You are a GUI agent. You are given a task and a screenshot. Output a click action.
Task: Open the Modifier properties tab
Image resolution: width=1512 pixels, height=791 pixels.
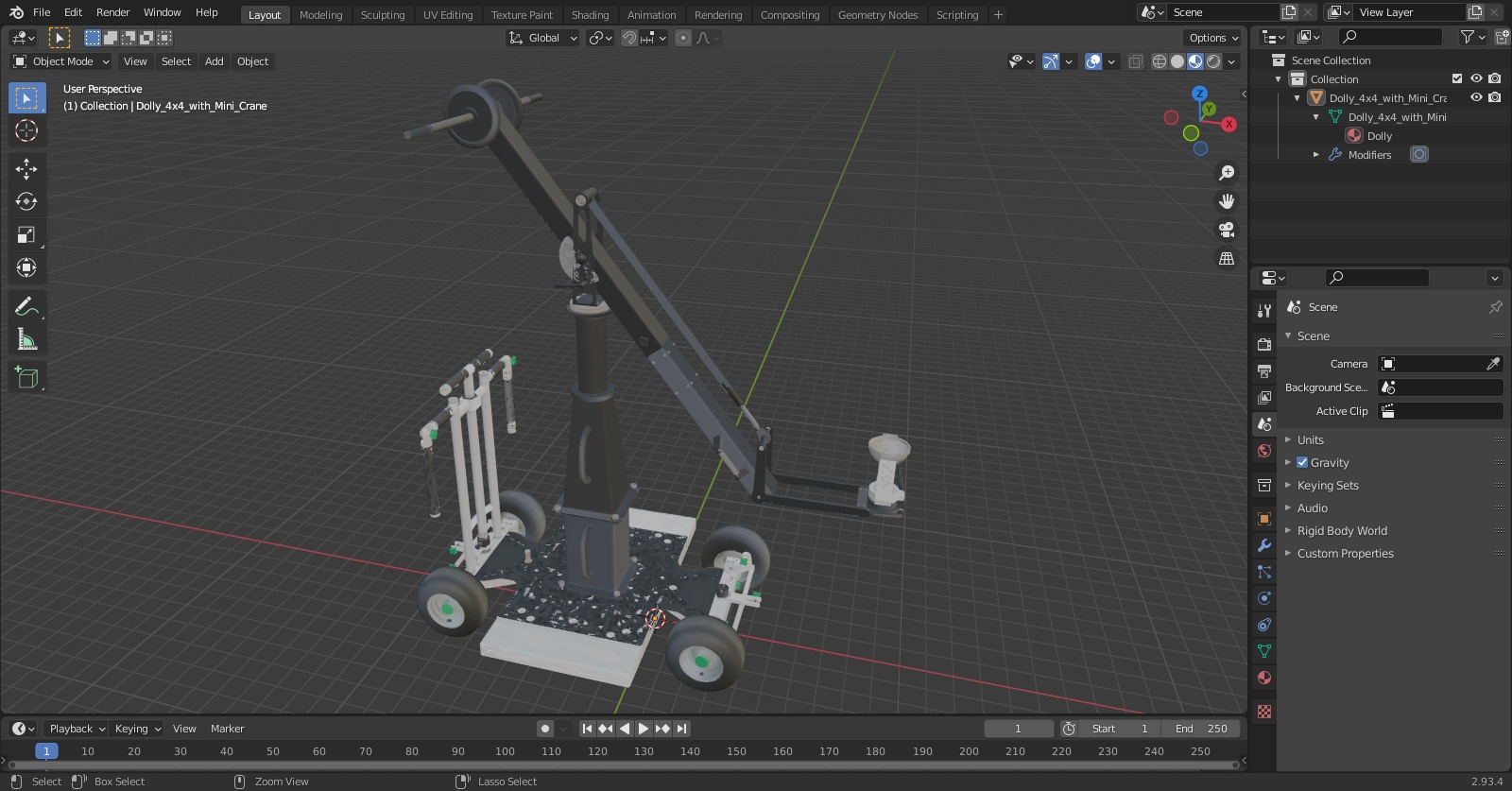[x=1264, y=545]
